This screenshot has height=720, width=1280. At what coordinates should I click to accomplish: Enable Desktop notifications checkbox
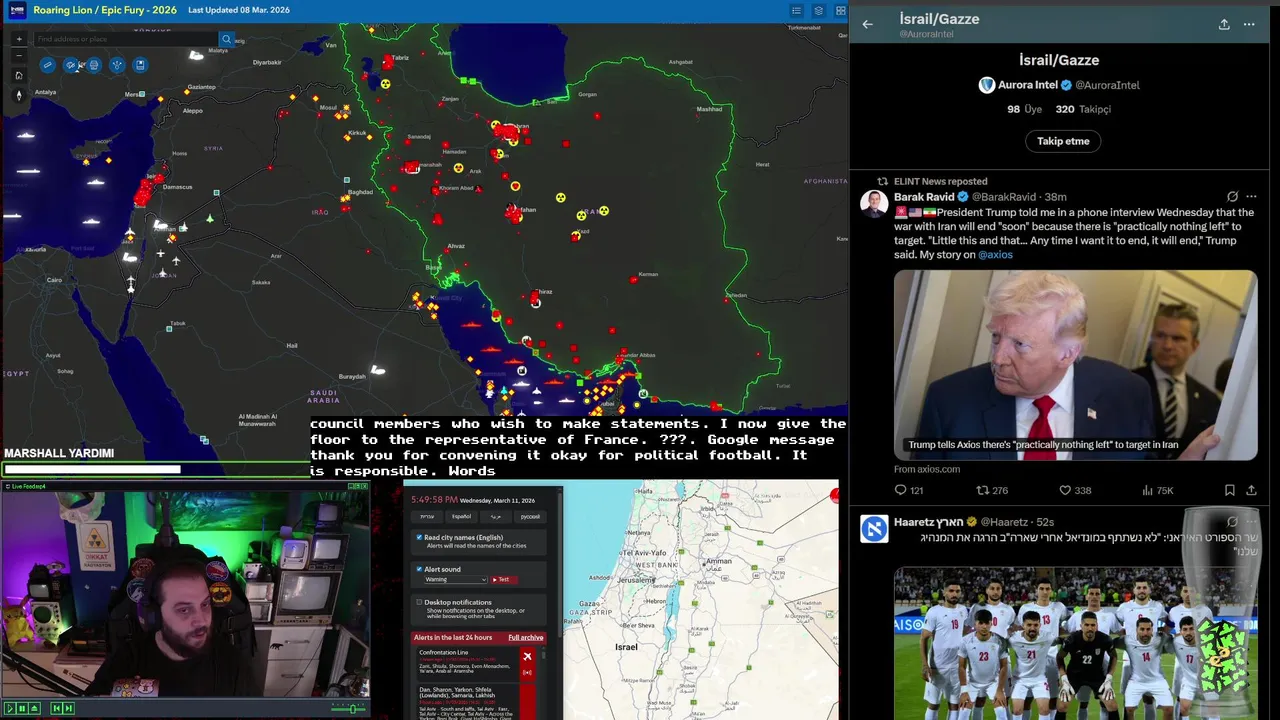click(x=419, y=602)
